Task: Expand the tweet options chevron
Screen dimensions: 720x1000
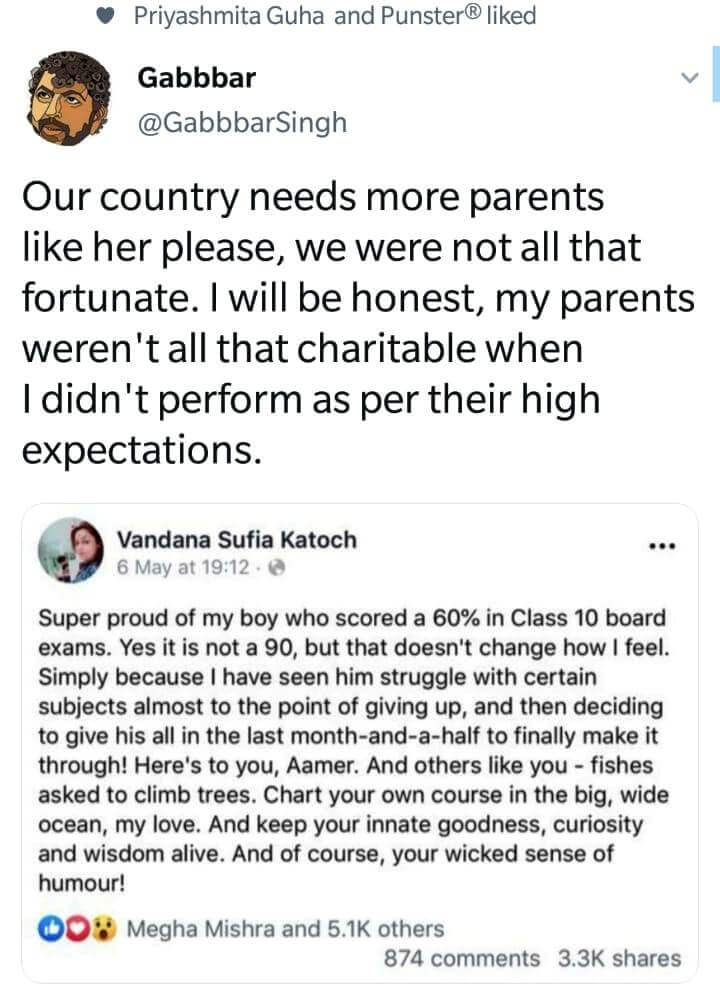Action: (687, 77)
